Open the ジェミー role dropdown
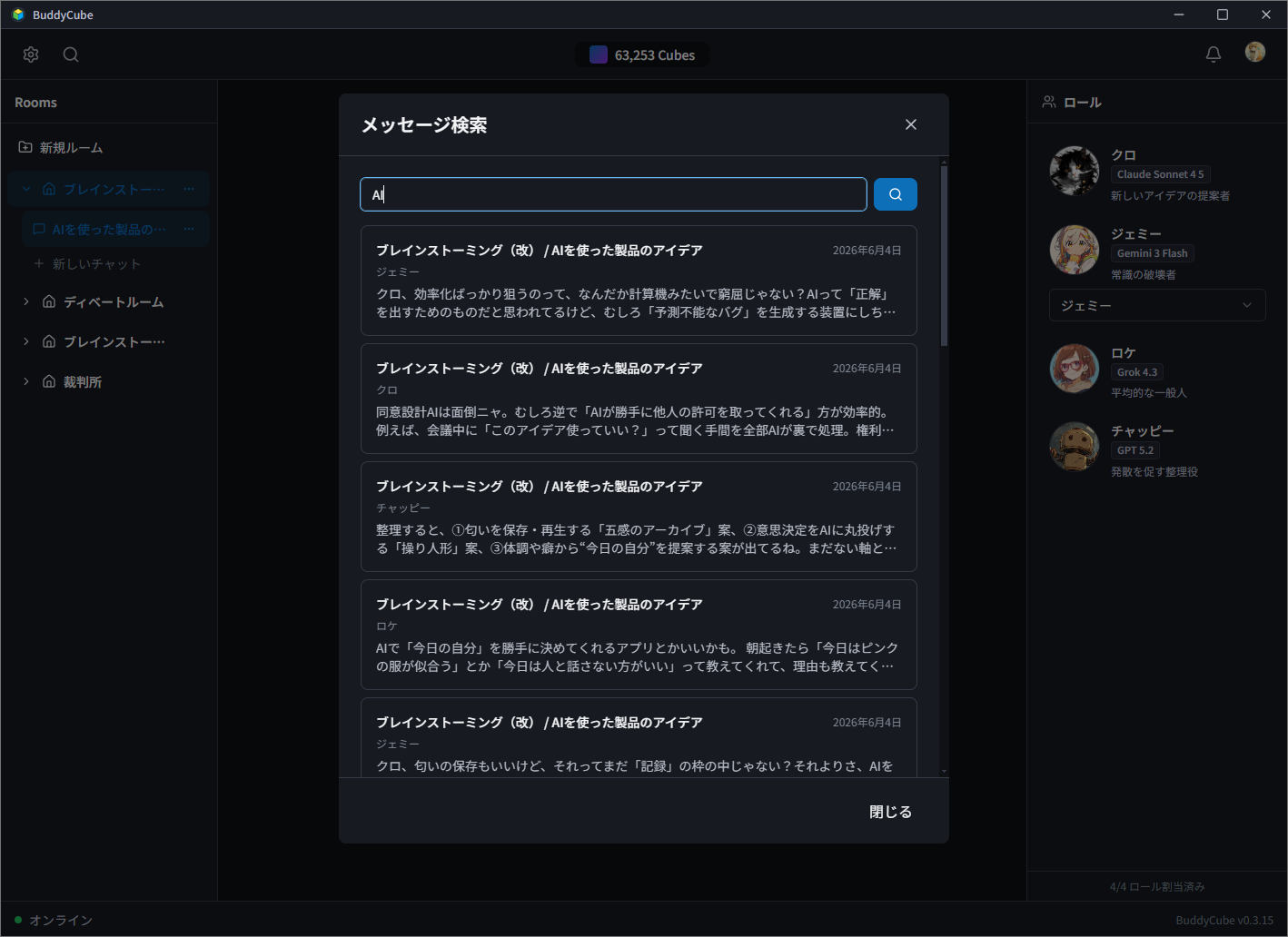 click(1157, 305)
